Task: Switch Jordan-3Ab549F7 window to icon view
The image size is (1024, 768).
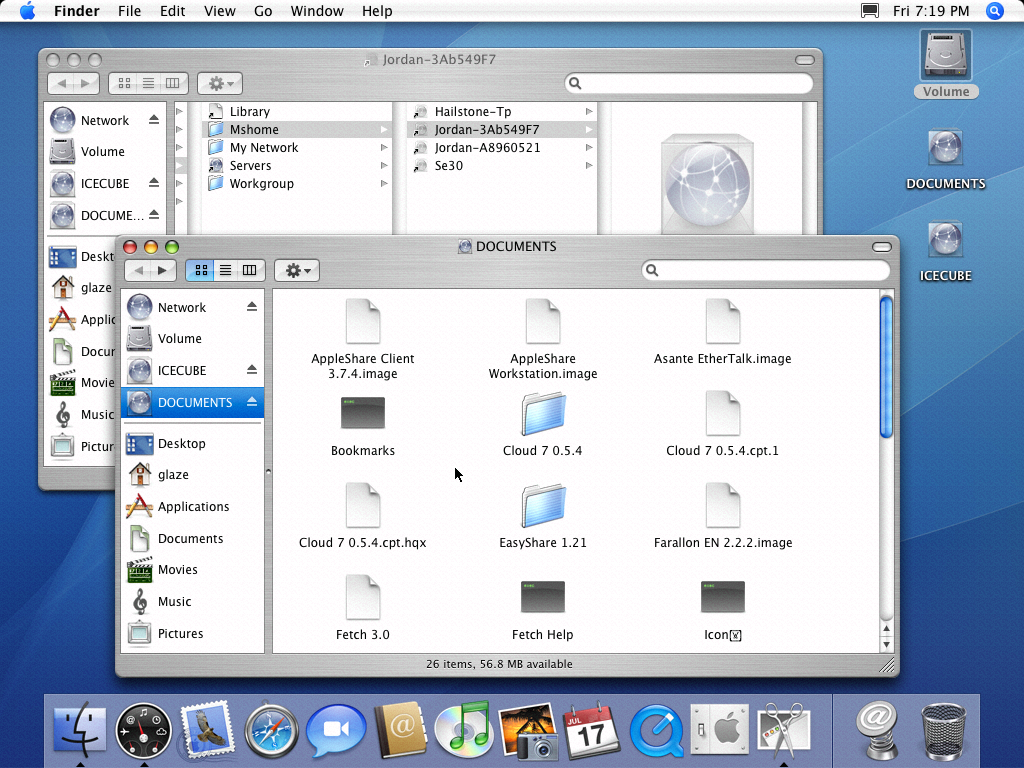Action: (124, 83)
